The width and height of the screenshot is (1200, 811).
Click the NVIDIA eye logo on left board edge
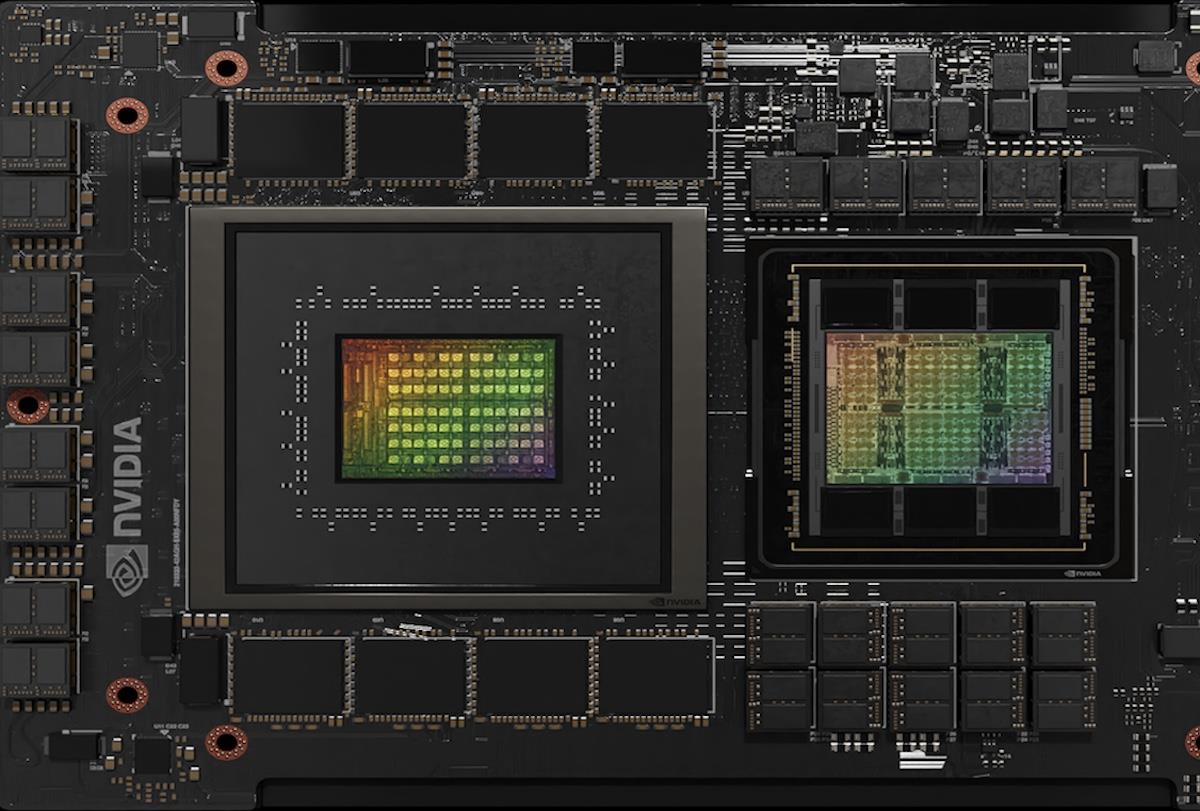127,569
